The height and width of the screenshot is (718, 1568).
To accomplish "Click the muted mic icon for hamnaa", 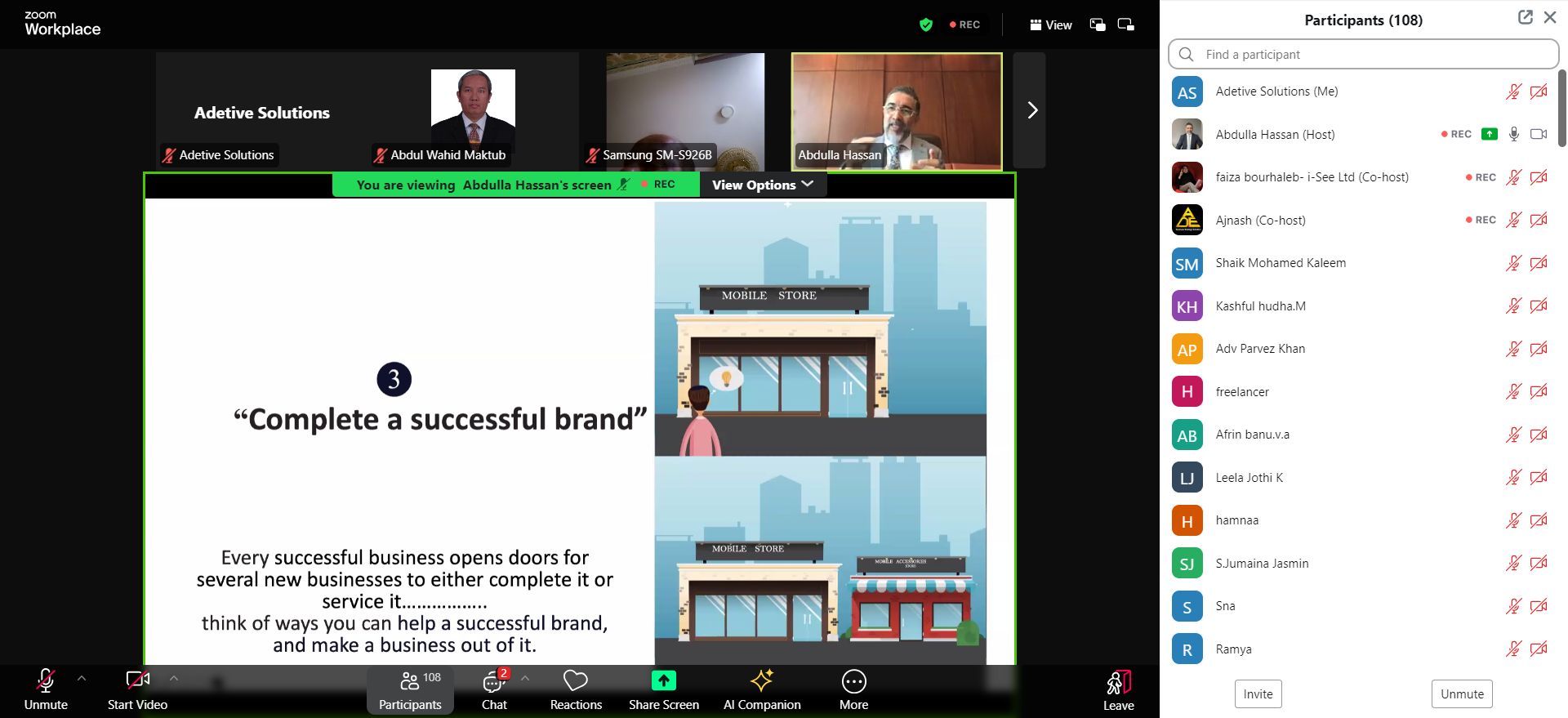I will click(1513, 520).
